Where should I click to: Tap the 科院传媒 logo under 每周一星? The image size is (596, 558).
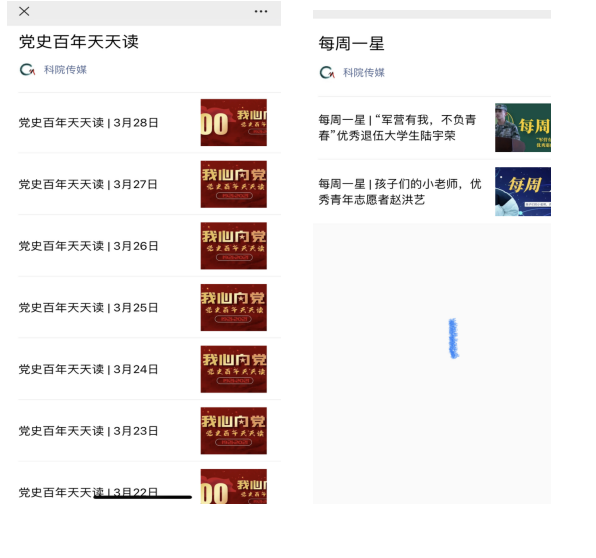click(x=327, y=72)
